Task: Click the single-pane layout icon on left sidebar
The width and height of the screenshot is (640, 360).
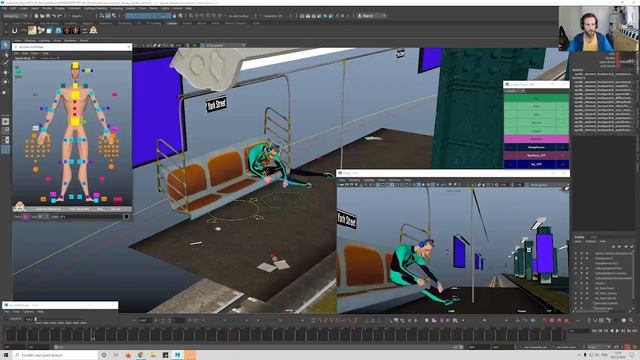Action: point(5,122)
